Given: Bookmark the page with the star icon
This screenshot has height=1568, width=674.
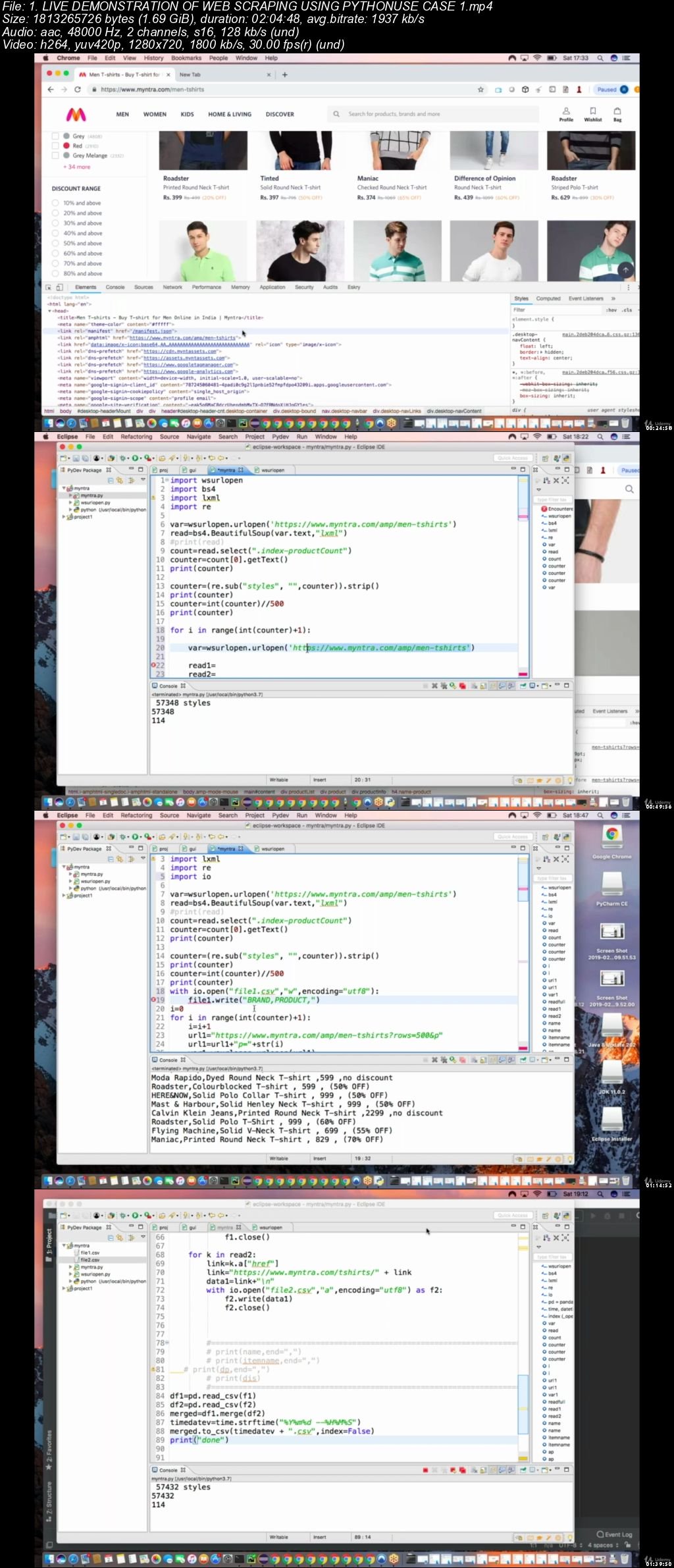Looking at the screenshot, I should click(481, 90).
